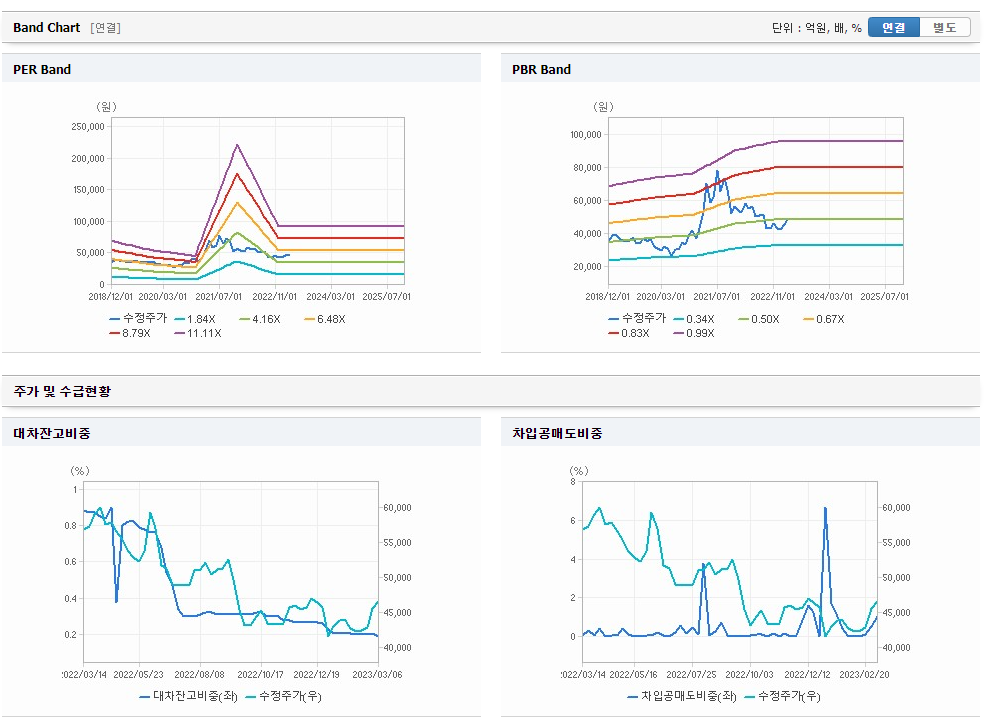Viewport: 993px width, 723px height.
Task: Click the 2022/05/23 date in 대차잔고비중 chart
Action: 138,675
